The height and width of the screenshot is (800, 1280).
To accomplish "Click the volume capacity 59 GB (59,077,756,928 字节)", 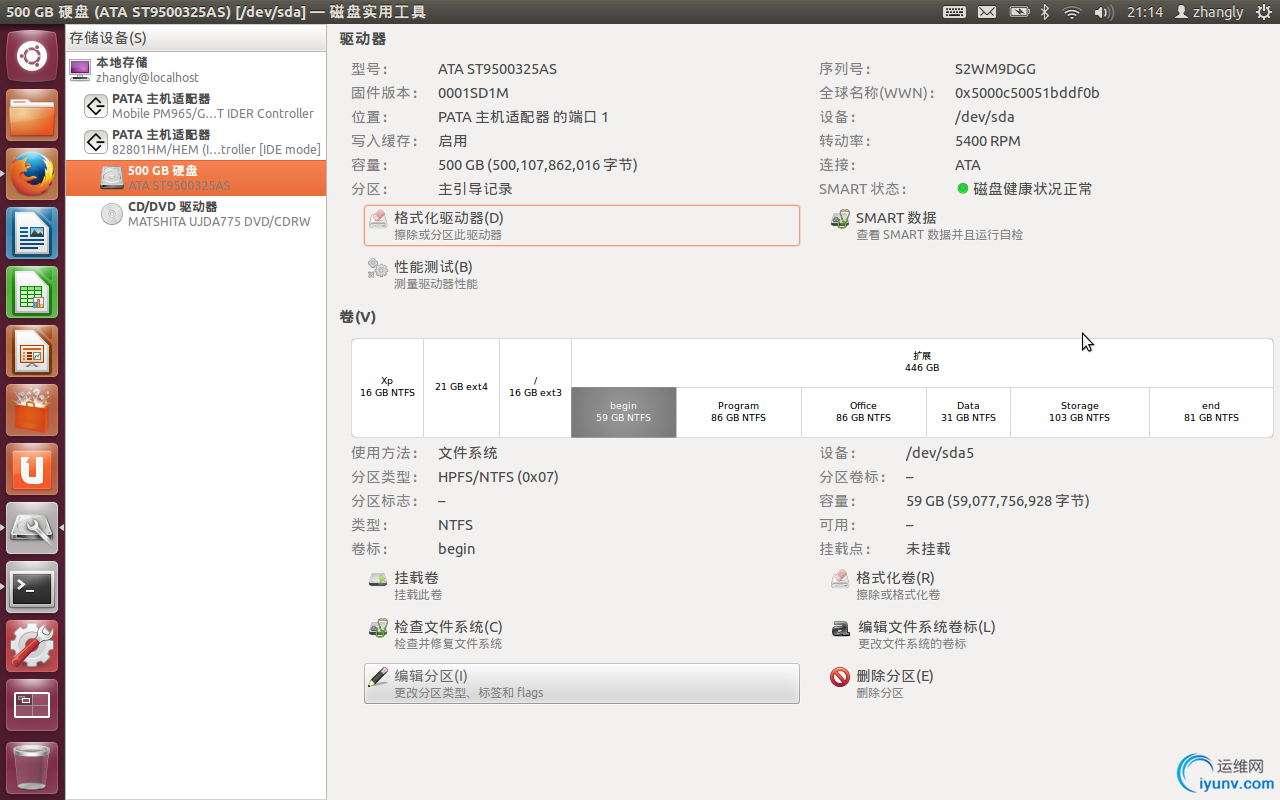I will coord(998,501).
